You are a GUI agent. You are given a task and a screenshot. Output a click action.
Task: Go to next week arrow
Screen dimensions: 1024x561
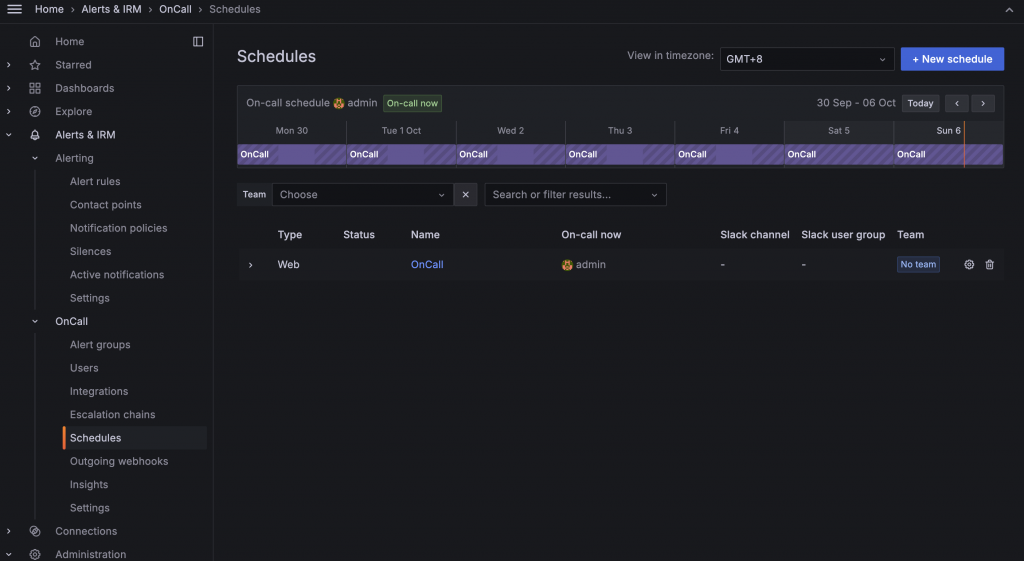[983, 103]
